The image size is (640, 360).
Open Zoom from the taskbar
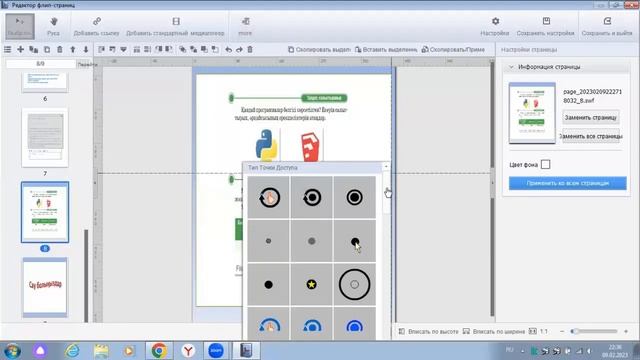click(216, 351)
